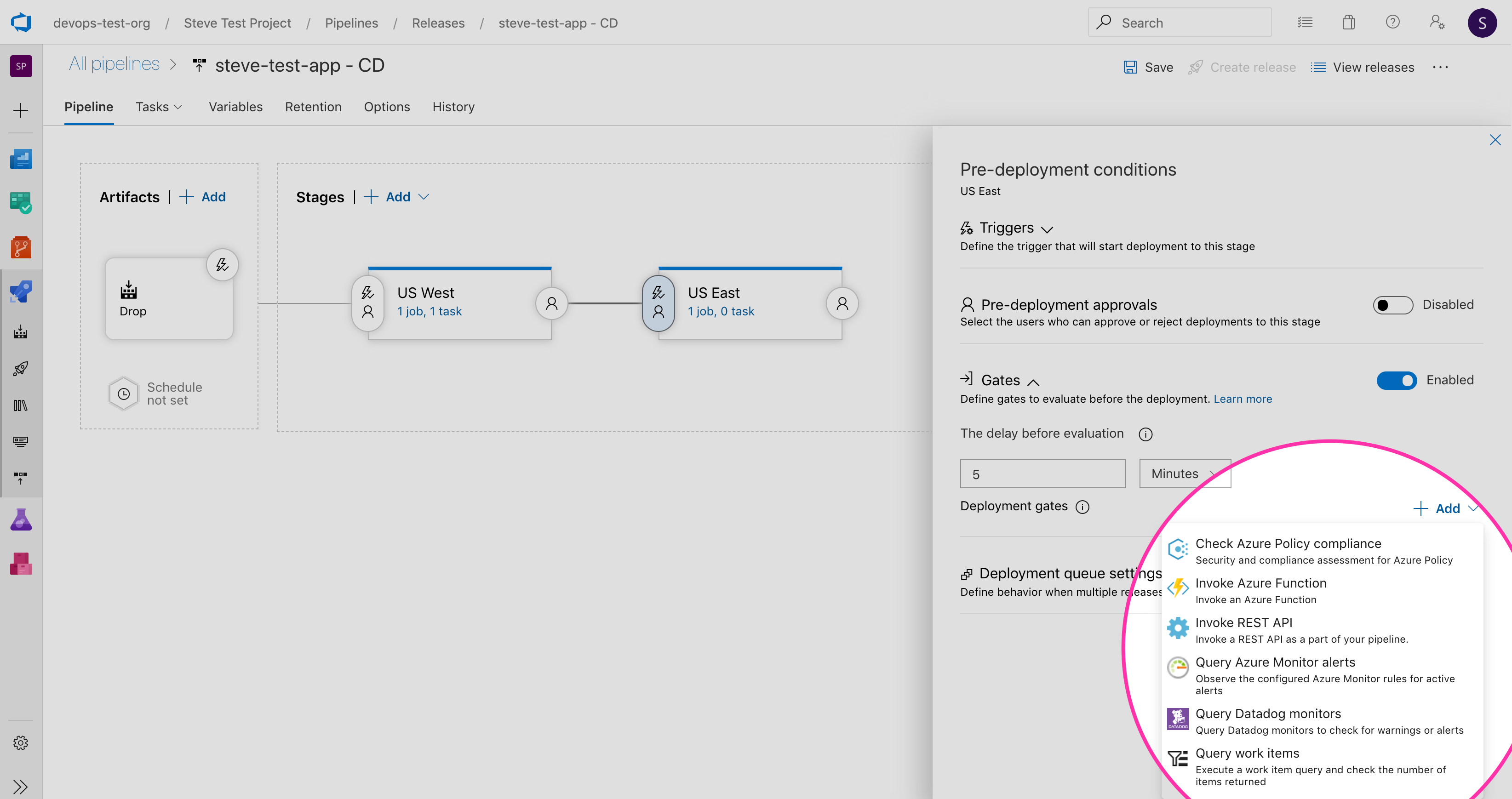Open the Releases rocket icon in sidebar
The image size is (1512, 799).
tap(21, 369)
